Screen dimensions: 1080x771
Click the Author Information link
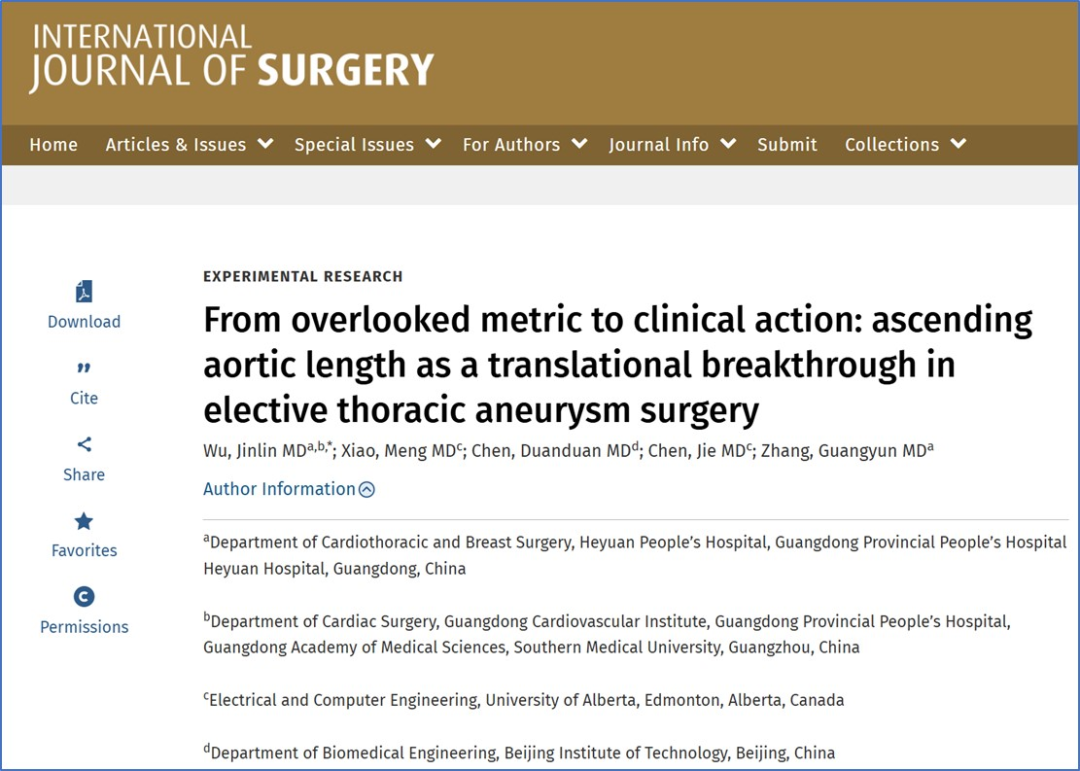pyautogui.click(x=279, y=489)
